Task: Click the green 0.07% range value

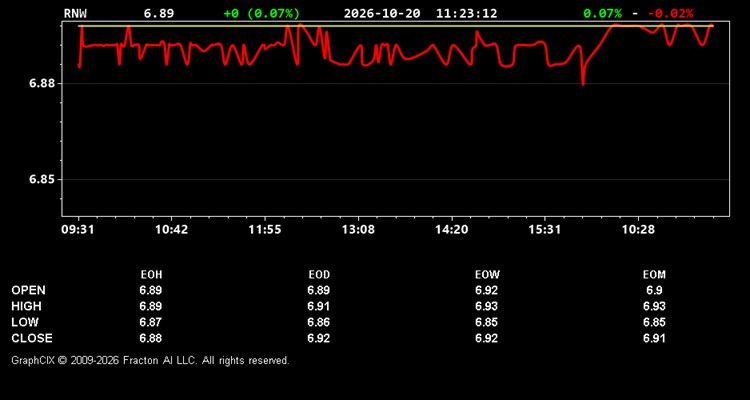Action: pos(602,13)
